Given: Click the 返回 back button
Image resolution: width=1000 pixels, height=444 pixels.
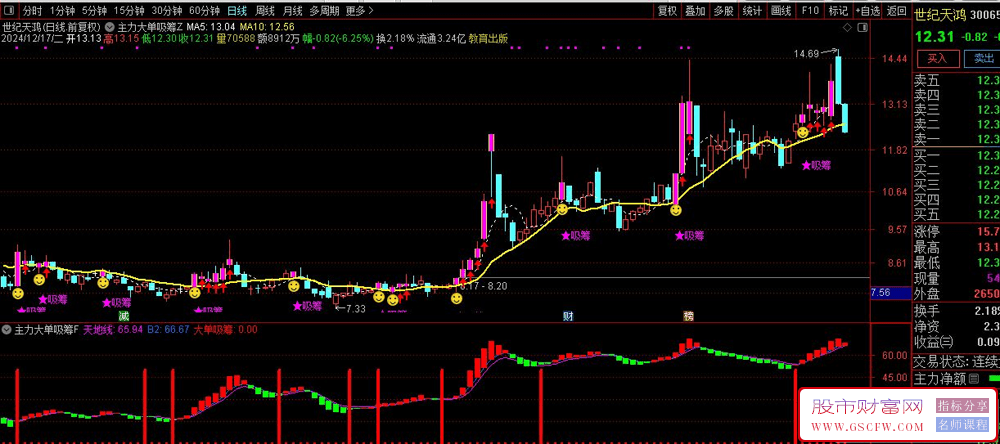Looking at the screenshot, I should (x=896, y=11).
